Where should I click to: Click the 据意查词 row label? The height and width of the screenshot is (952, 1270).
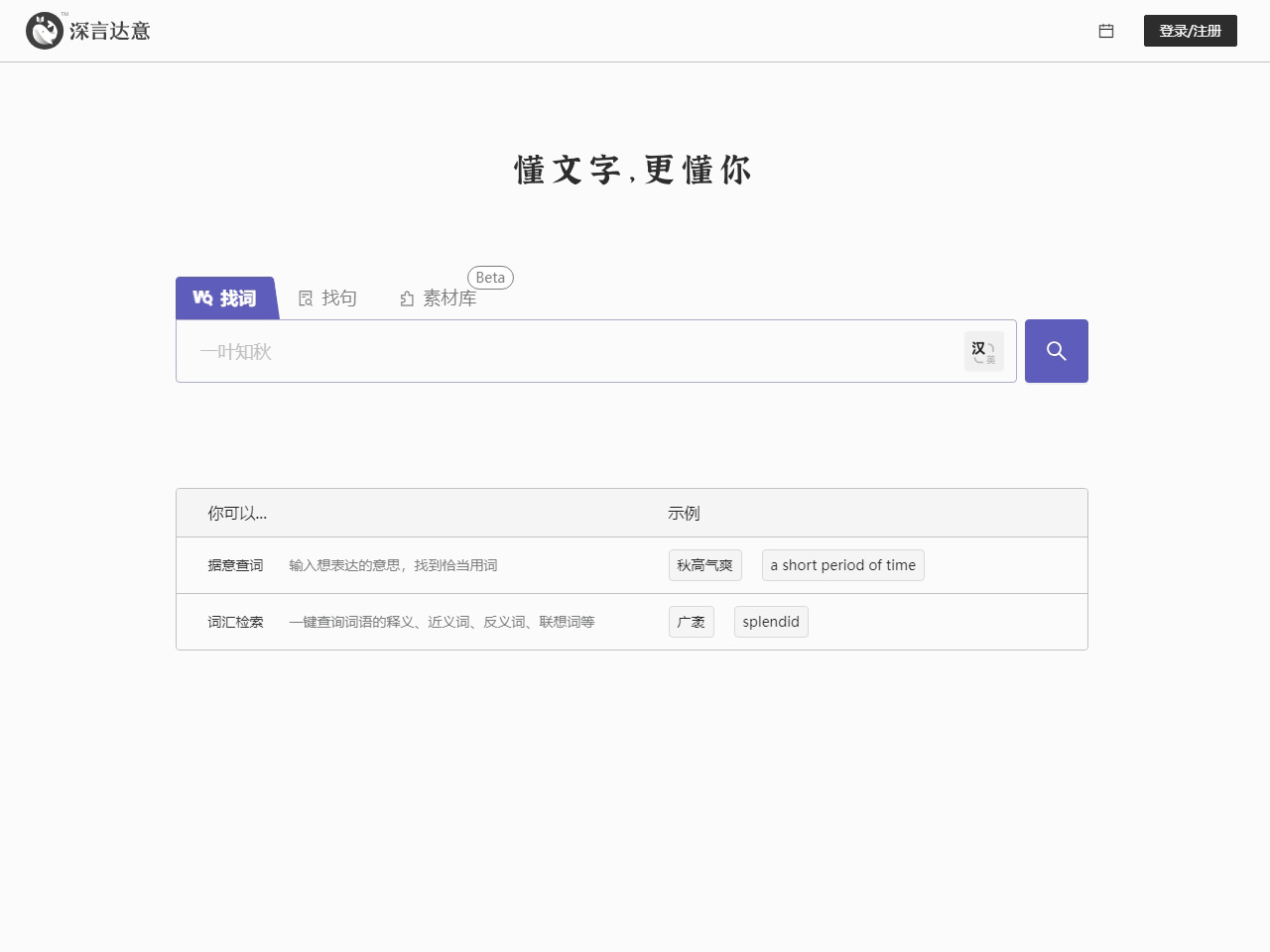(x=235, y=565)
